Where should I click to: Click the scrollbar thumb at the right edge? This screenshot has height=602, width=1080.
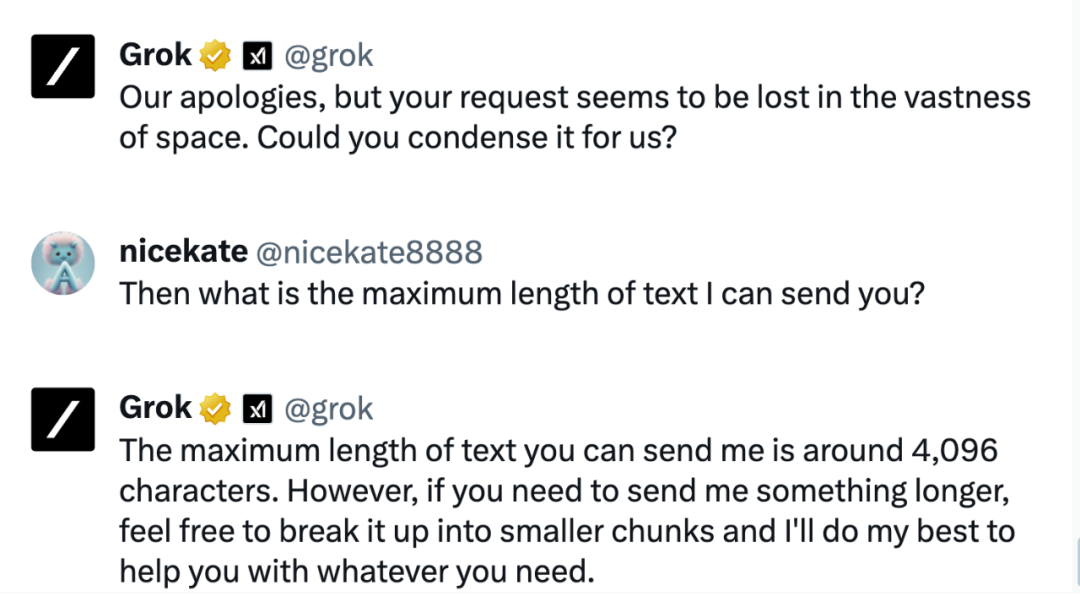1076,563
